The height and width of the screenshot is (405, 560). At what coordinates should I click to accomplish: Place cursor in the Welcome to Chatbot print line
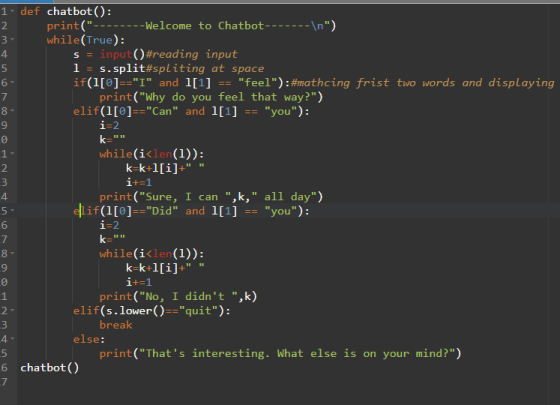pos(191,26)
